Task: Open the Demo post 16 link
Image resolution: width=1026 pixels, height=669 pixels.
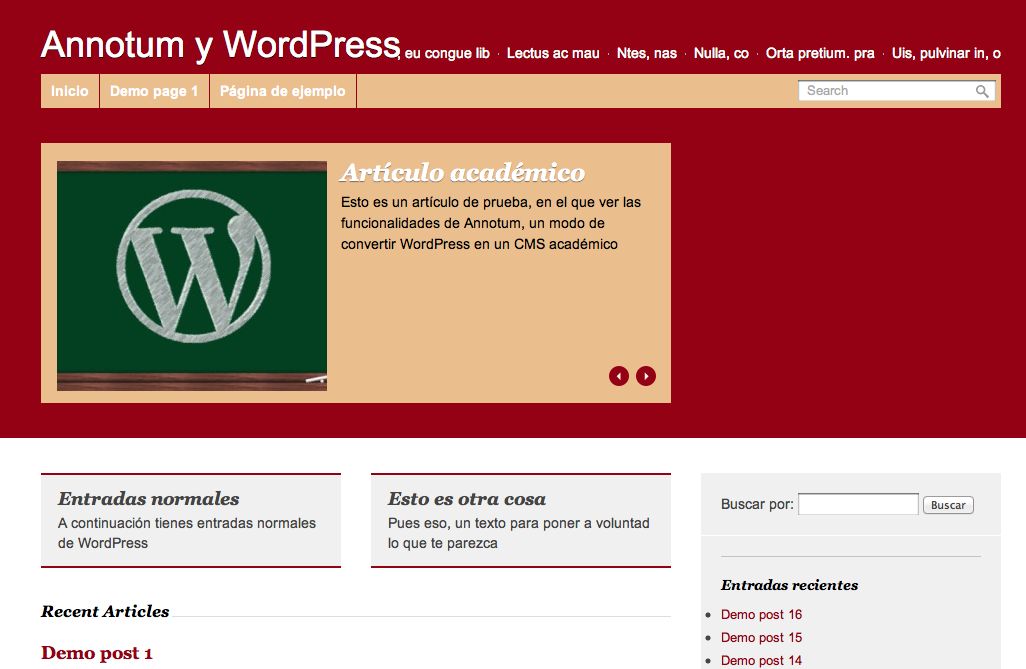Action: [x=762, y=614]
